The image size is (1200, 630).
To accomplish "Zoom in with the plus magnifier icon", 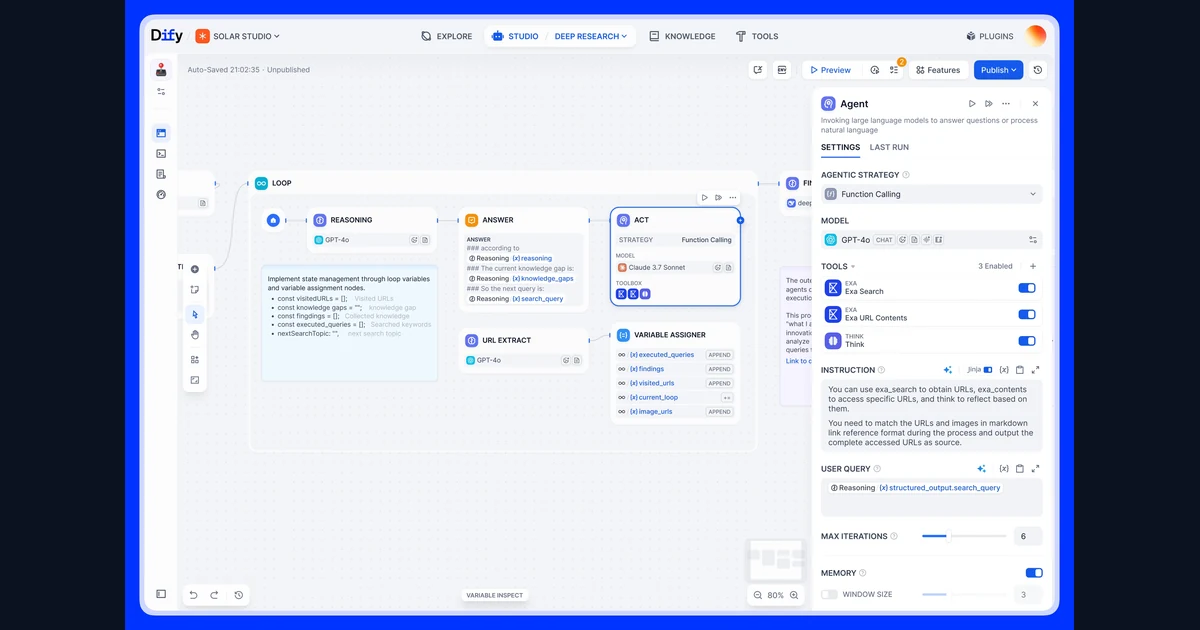I will pos(794,595).
